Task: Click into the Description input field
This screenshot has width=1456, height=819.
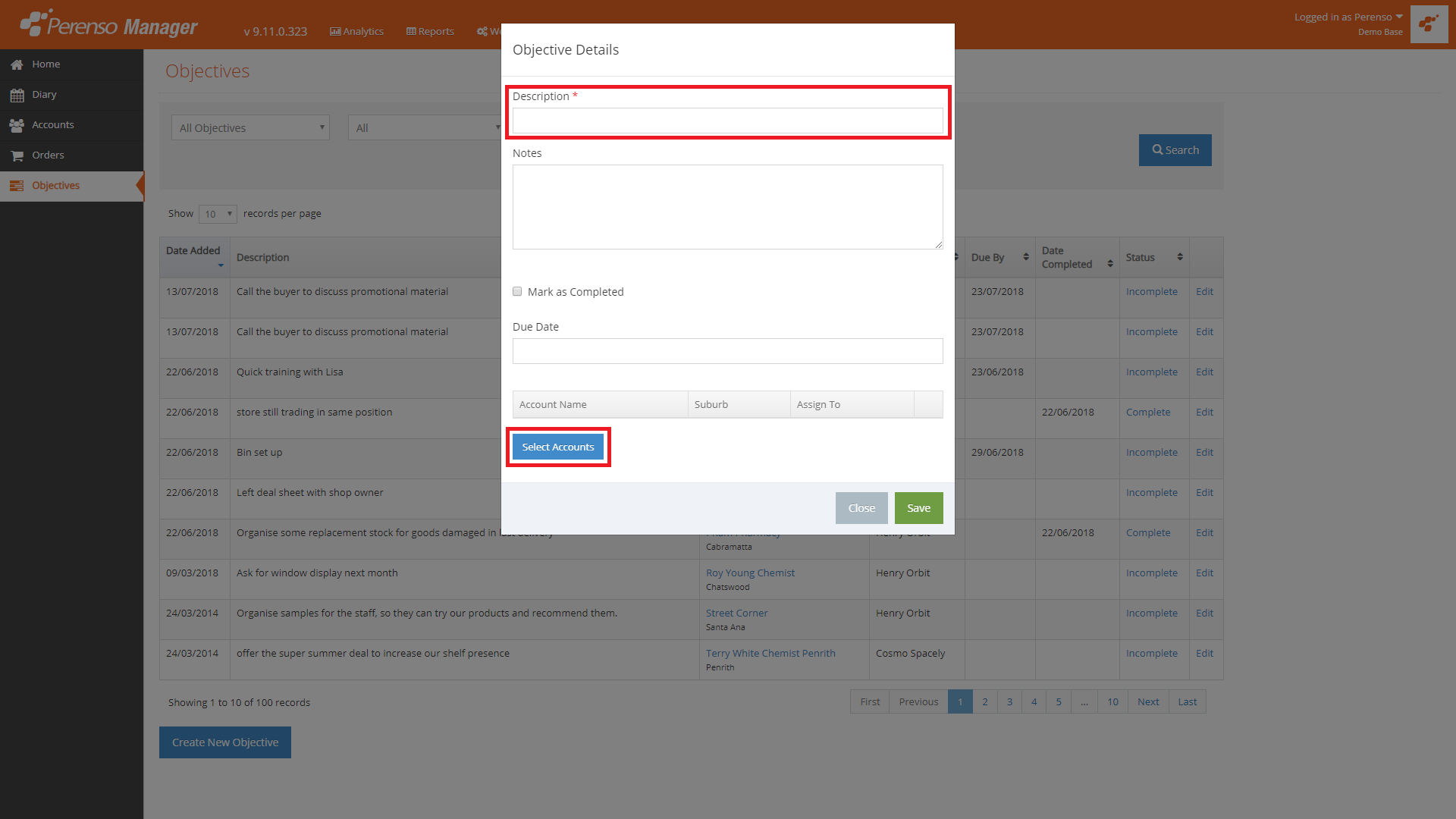Action: [727, 121]
